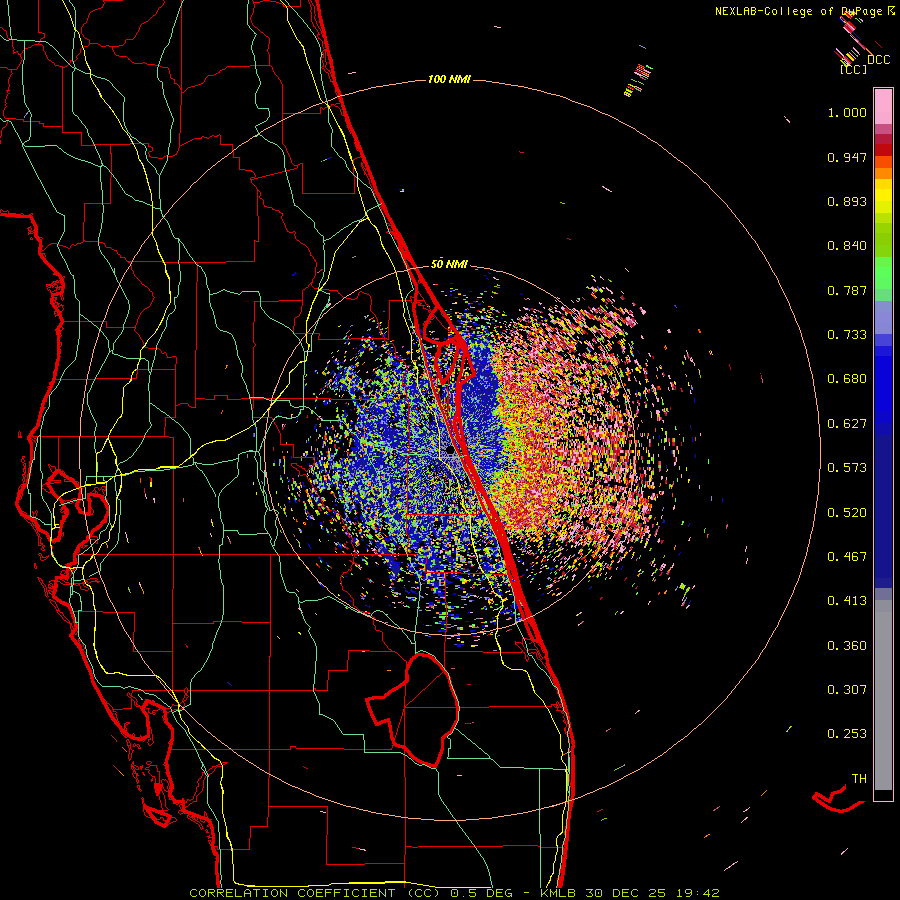Click the 0.253 scale value
The height and width of the screenshot is (900, 900).
(847, 734)
